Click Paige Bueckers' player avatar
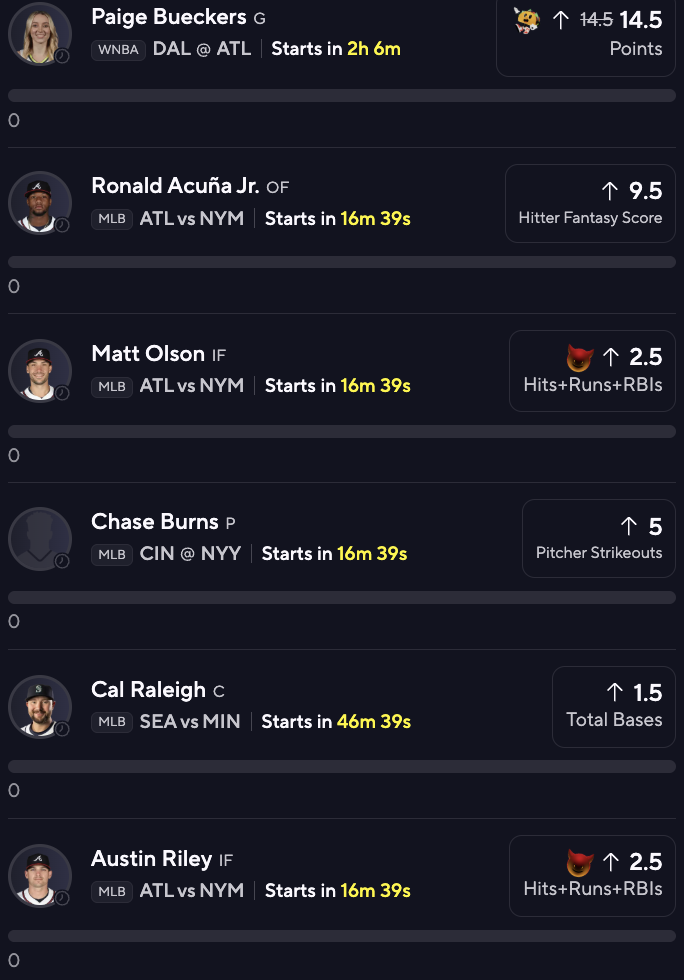The width and height of the screenshot is (684, 980). tap(40, 33)
